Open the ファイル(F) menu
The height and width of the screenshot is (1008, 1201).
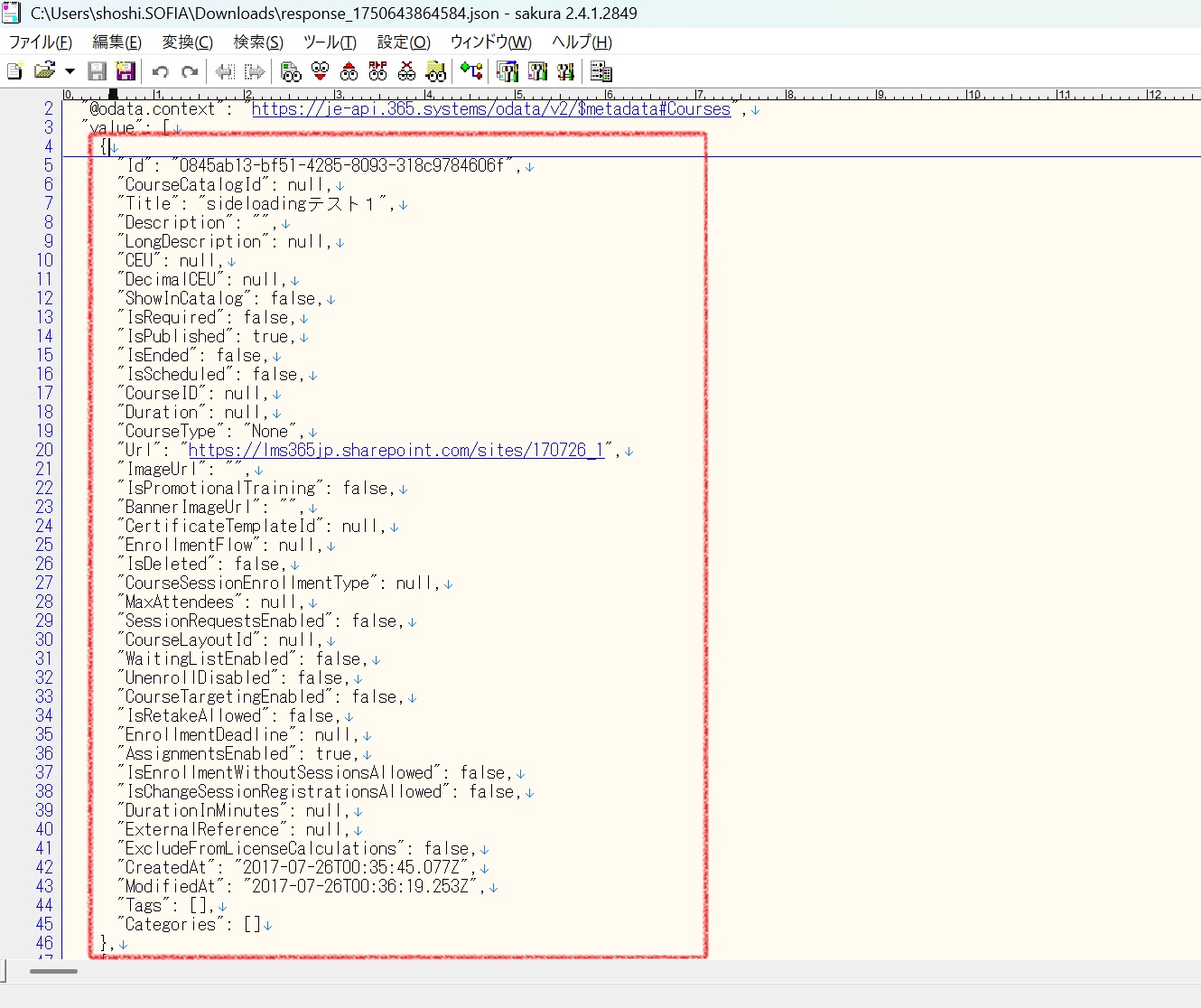click(x=40, y=42)
